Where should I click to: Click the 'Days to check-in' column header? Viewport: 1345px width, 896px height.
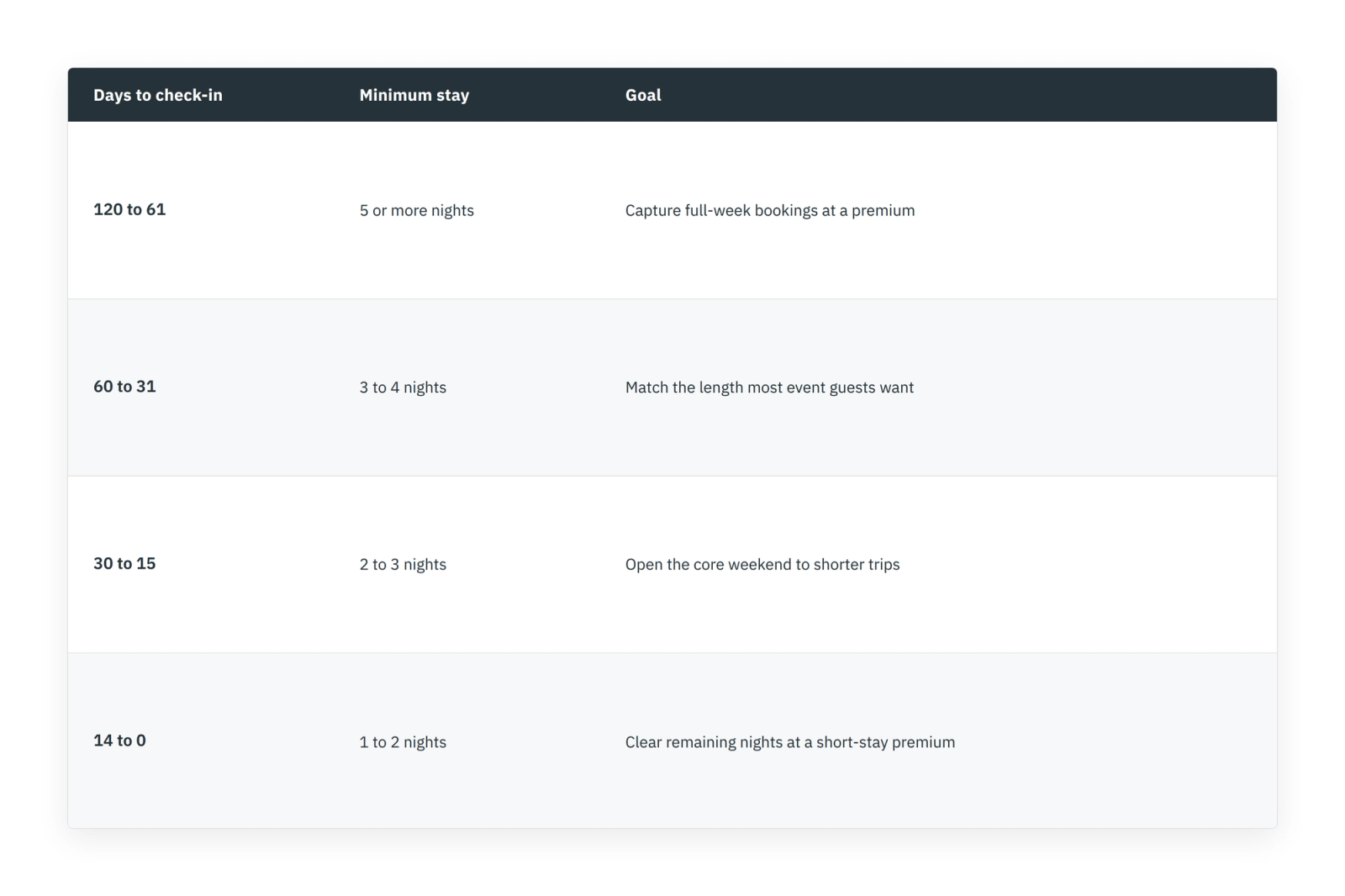[158, 95]
